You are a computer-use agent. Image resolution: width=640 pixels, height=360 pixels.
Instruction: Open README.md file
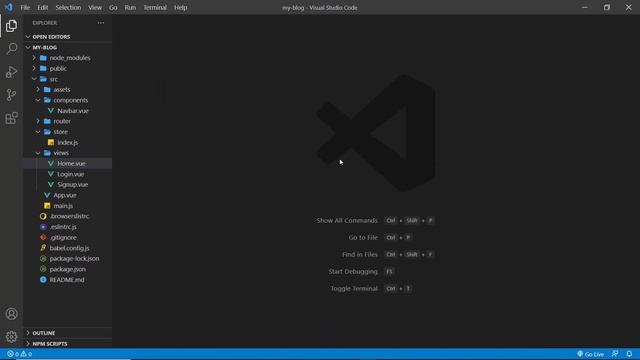pos(67,280)
